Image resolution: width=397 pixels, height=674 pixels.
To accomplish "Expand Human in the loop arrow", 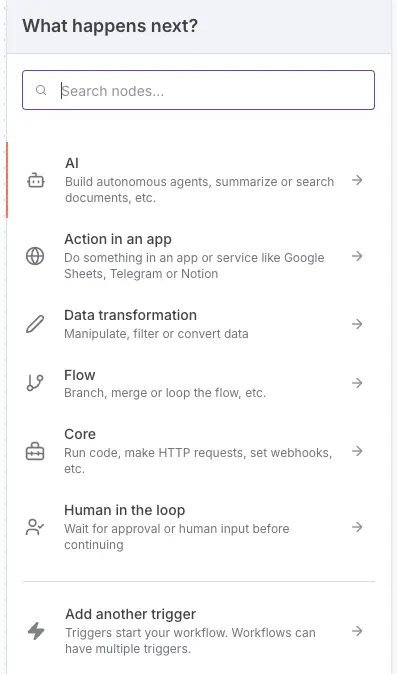I will [357, 527].
